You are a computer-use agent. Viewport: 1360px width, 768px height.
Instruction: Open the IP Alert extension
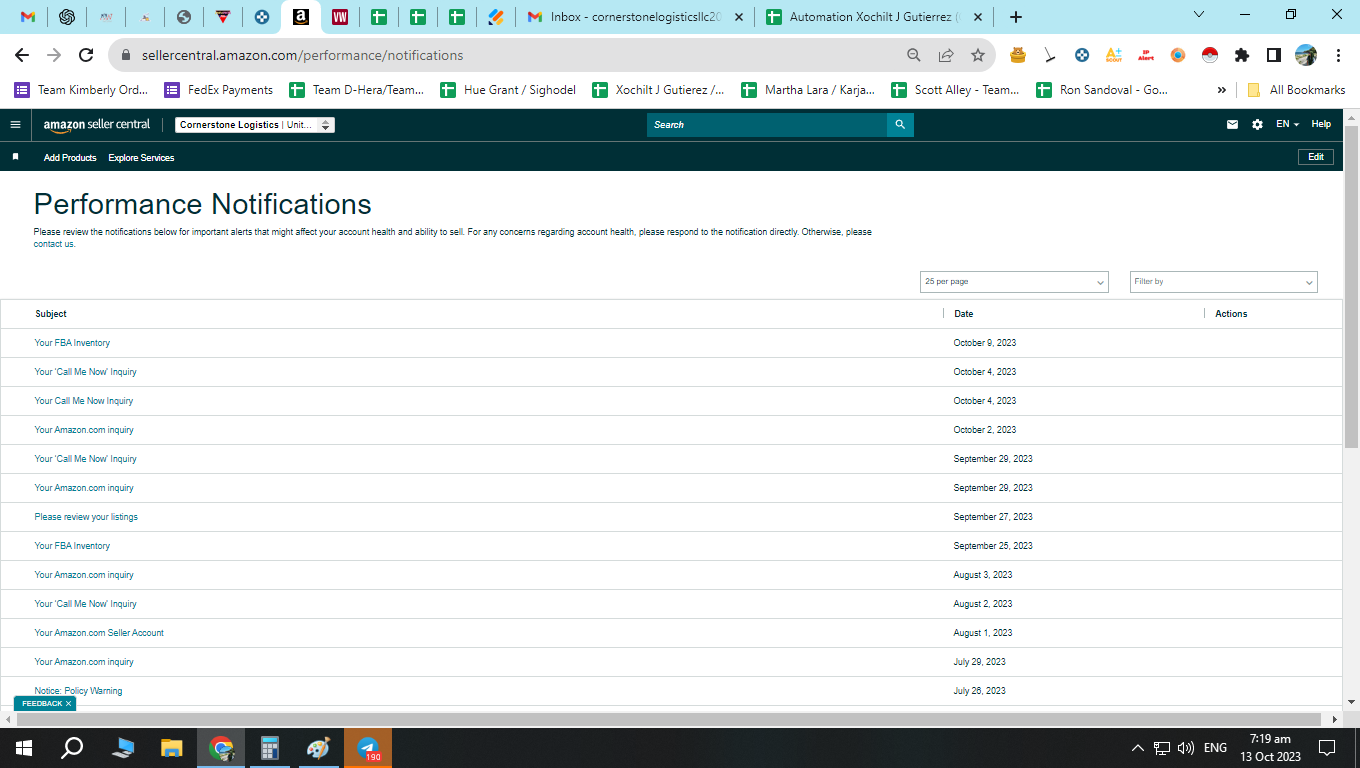1146,56
